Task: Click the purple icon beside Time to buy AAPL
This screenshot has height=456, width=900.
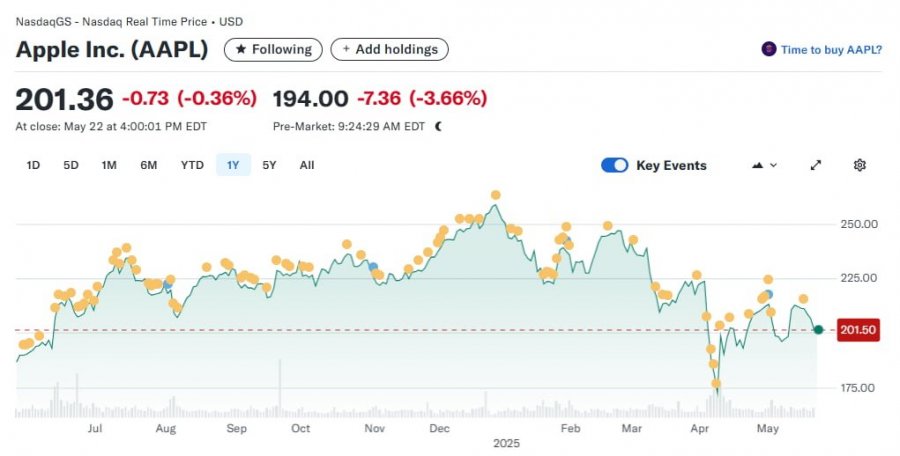Action: [x=769, y=49]
